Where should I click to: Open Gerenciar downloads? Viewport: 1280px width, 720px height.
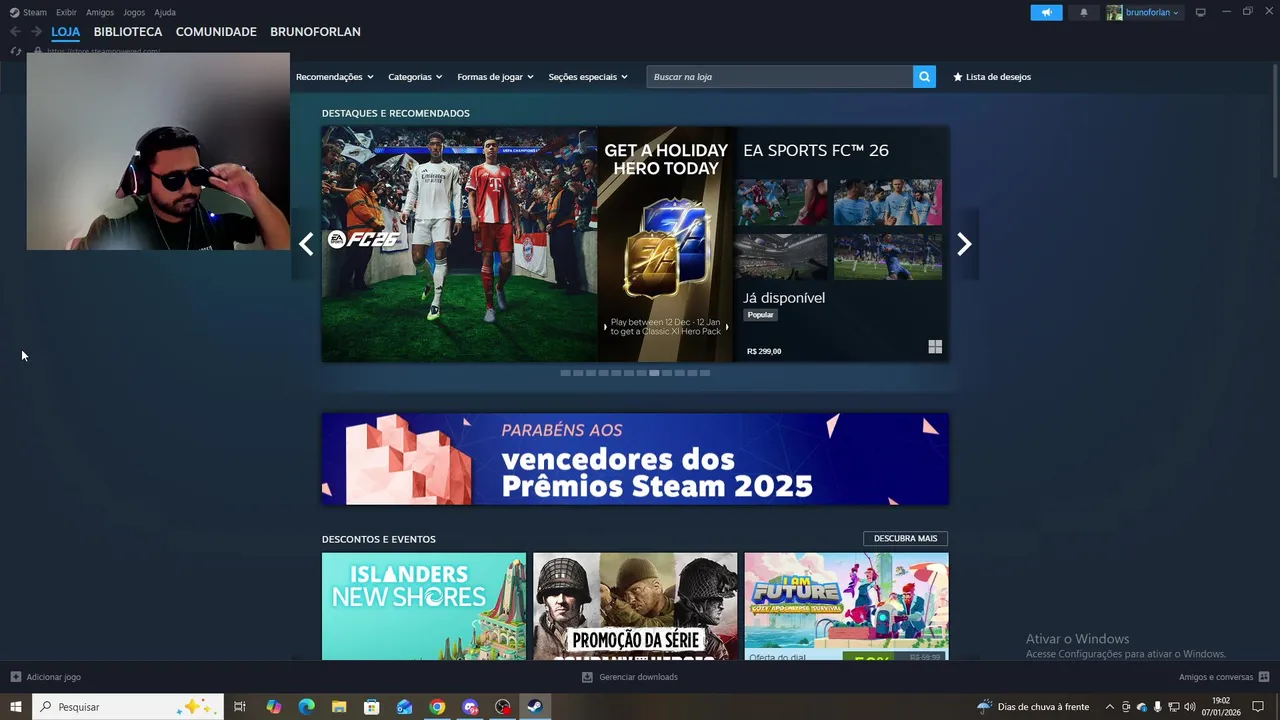pyautogui.click(x=630, y=677)
